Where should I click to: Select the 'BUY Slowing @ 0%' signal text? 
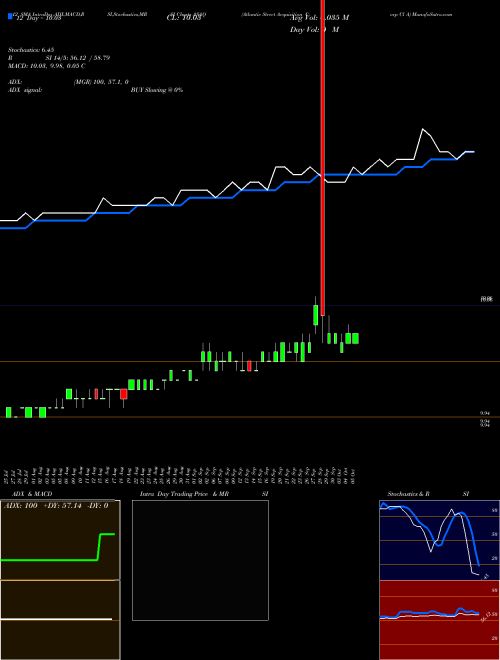tap(157, 90)
